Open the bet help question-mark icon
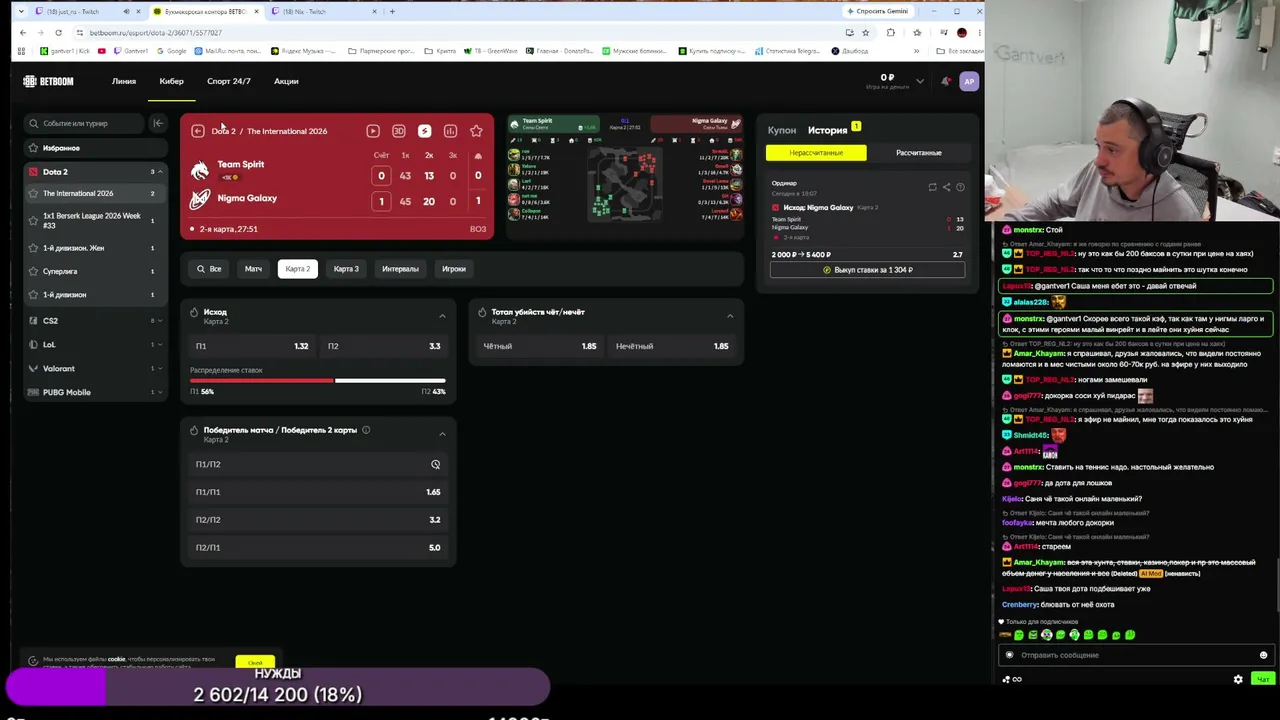 [960, 187]
